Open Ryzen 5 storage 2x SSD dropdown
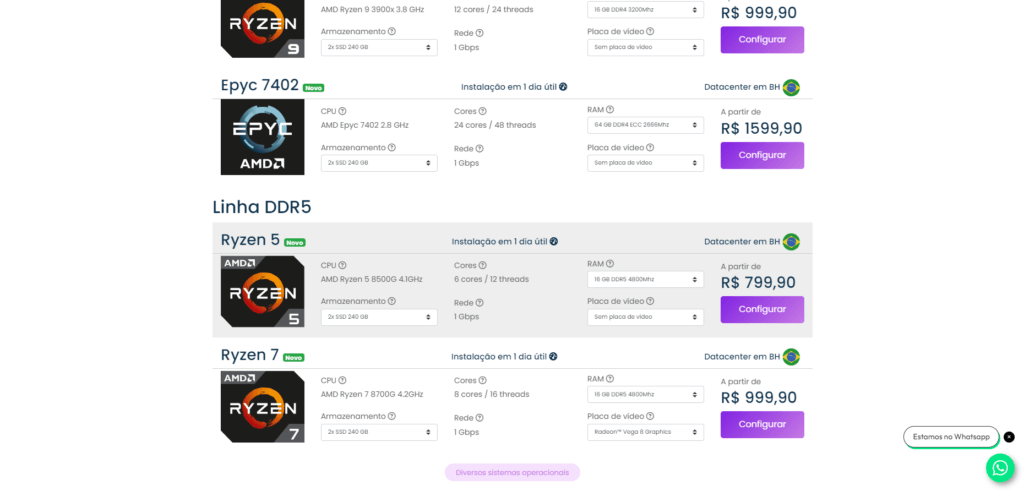The height and width of the screenshot is (491, 1024). click(x=379, y=317)
